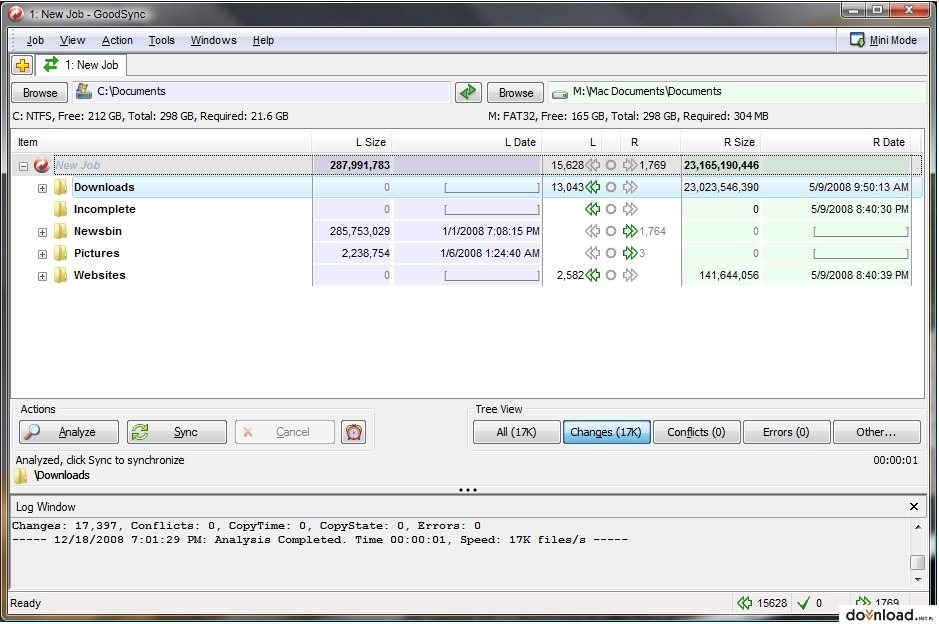Click the right-arrow icon in Incomplete row
939x624 pixels.
(x=630, y=209)
